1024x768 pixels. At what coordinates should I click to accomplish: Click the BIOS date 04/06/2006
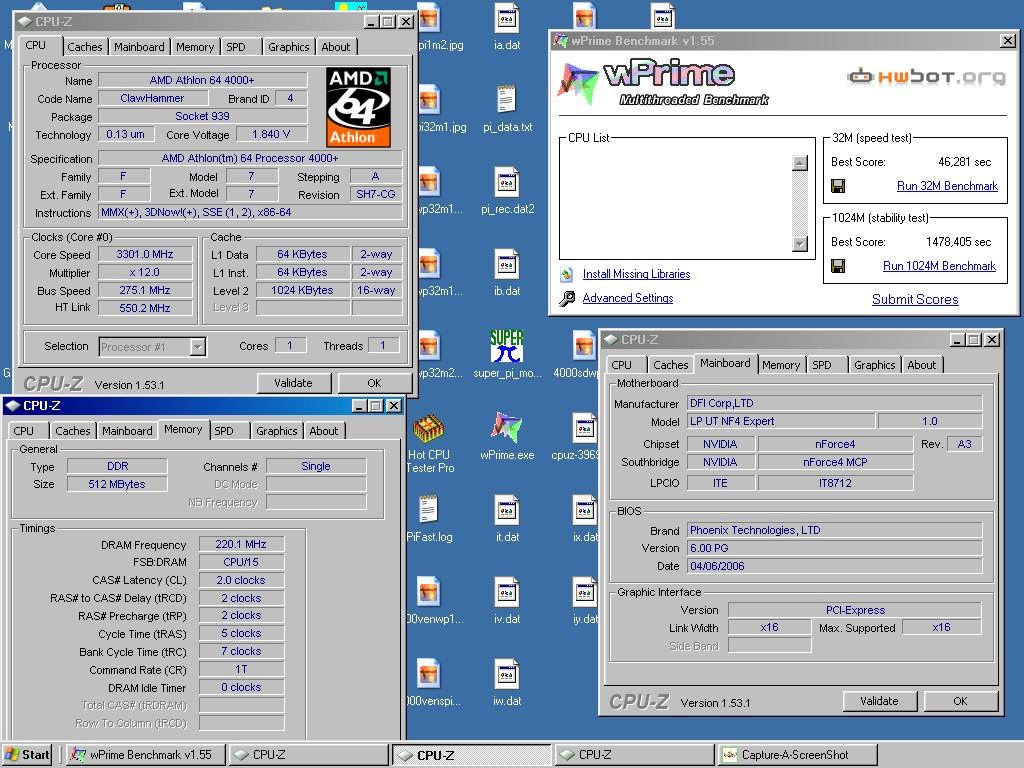pyautogui.click(x=835, y=566)
